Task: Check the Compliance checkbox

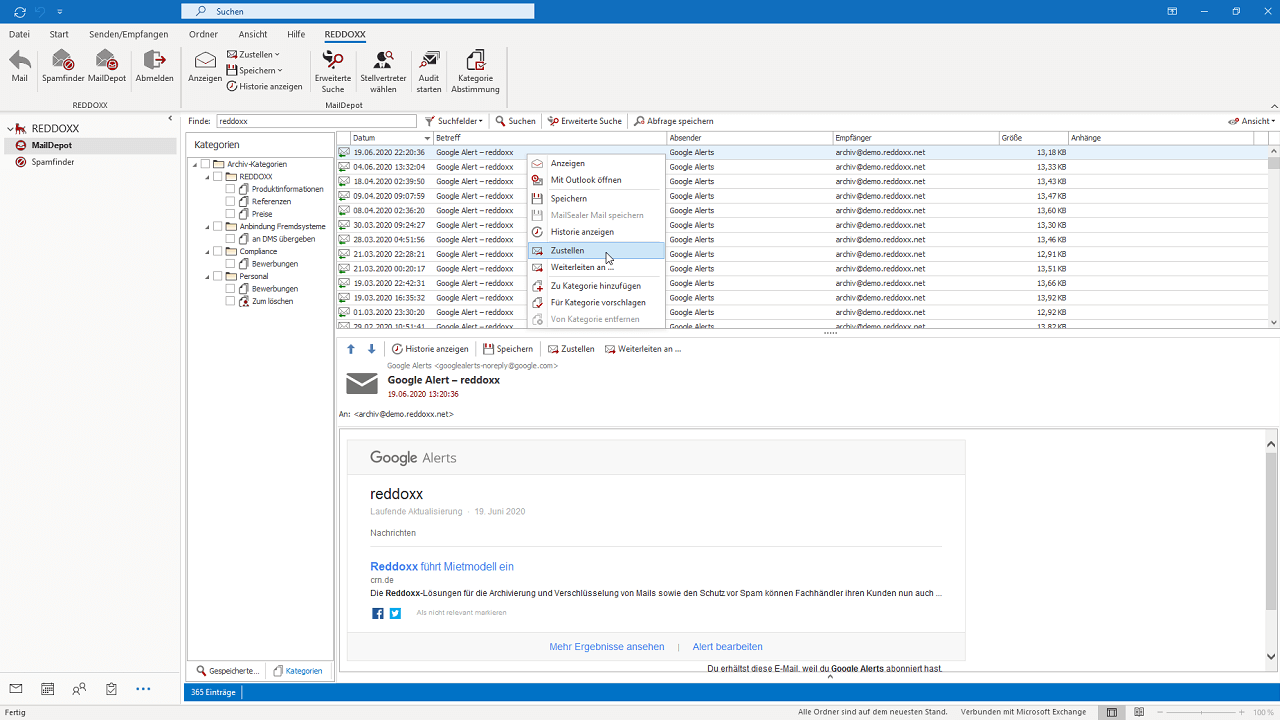Action: (x=218, y=252)
